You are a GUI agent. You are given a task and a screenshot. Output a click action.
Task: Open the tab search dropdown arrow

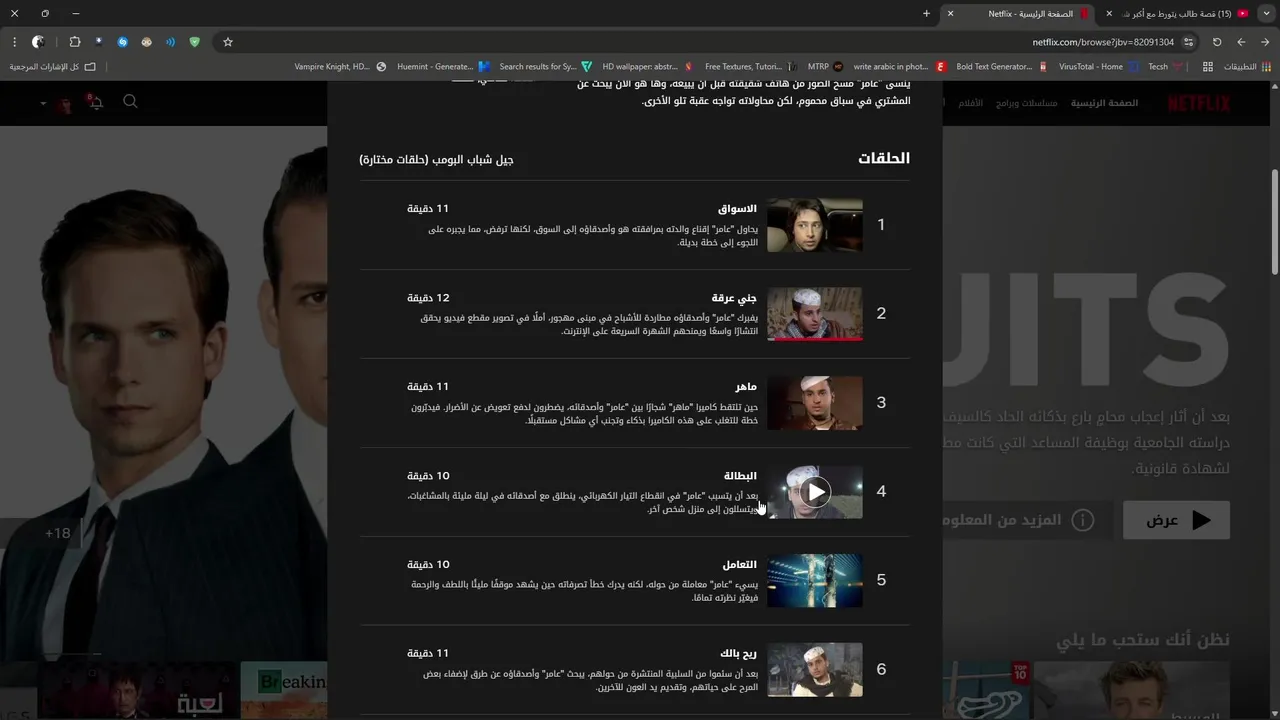point(1265,13)
